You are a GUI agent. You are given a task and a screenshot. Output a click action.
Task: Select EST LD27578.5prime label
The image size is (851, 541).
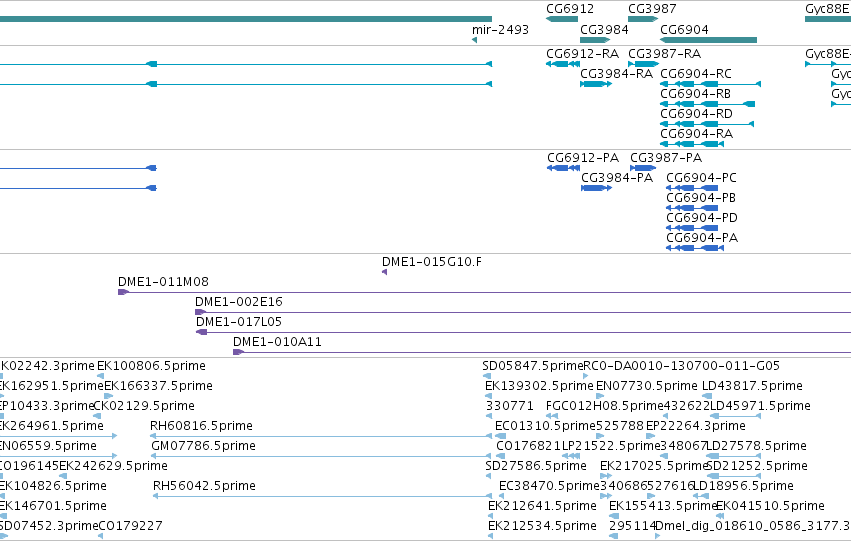[757, 447]
